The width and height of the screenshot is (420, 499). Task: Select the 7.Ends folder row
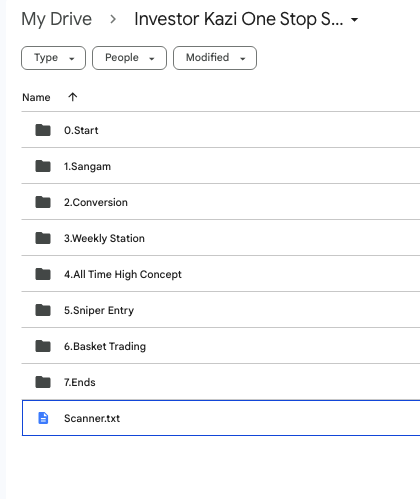tap(221, 382)
